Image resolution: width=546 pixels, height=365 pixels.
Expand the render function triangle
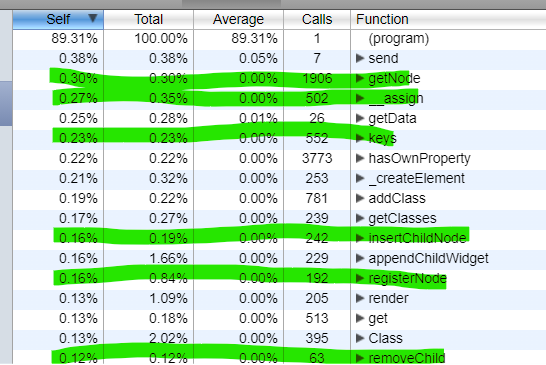pyautogui.click(x=360, y=298)
